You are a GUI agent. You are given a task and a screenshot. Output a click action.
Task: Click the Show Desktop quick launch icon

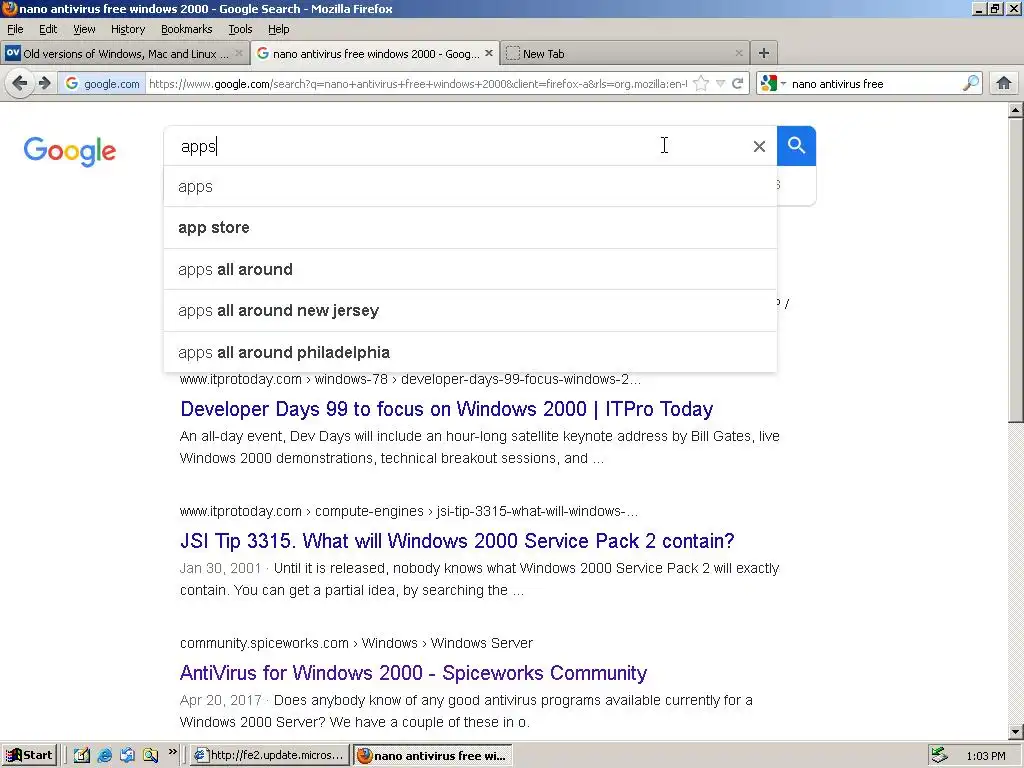click(x=82, y=756)
